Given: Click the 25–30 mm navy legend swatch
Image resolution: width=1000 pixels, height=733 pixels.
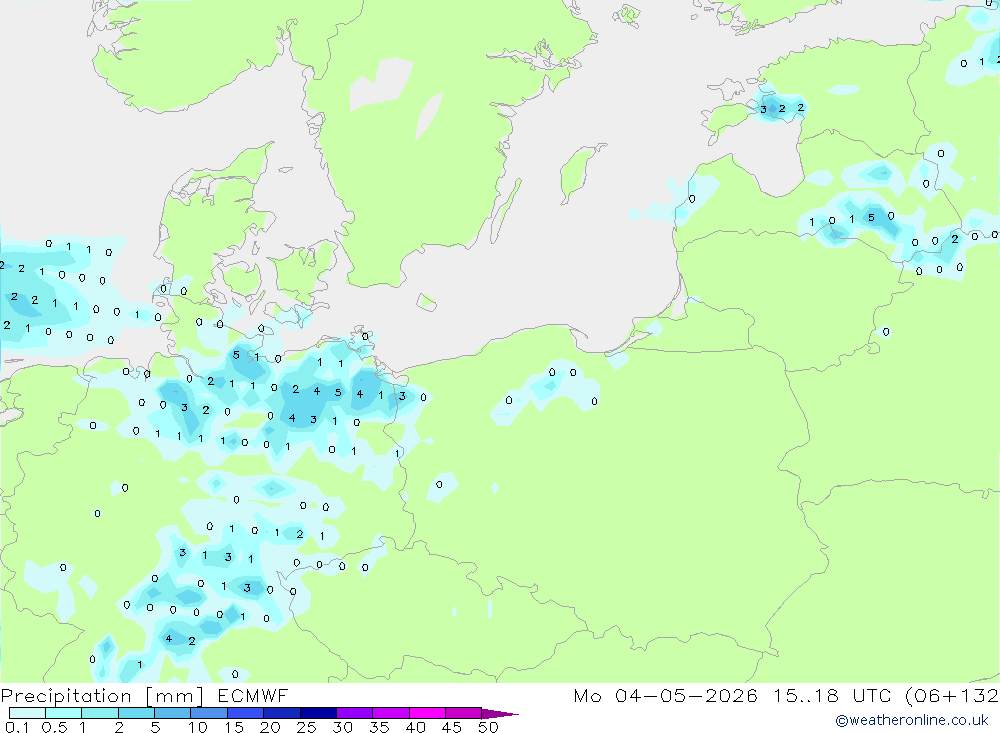Looking at the screenshot, I should coord(318,713).
